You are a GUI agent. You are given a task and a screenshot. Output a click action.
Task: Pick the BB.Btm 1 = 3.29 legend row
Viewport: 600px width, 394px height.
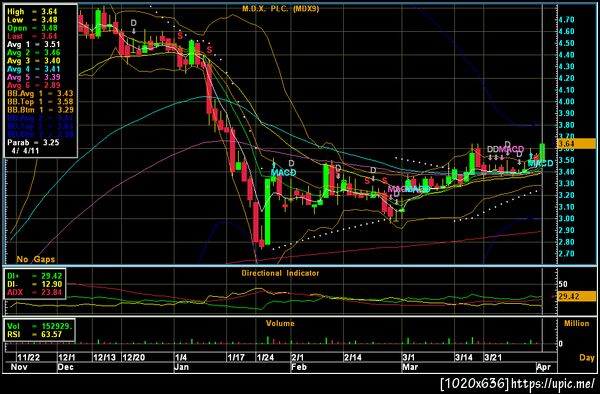click(x=40, y=109)
